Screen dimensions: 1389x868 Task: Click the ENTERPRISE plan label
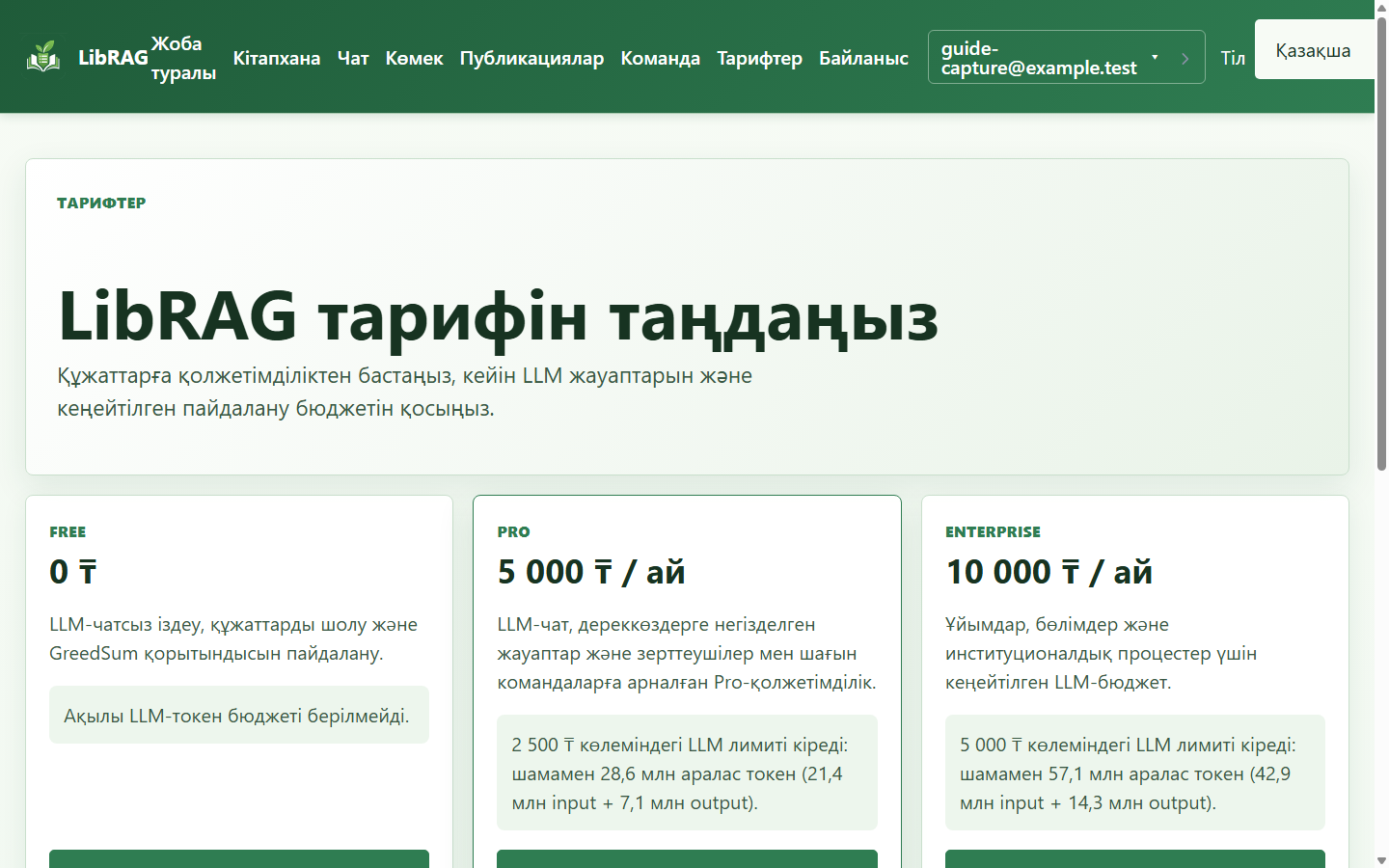pyautogui.click(x=993, y=531)
